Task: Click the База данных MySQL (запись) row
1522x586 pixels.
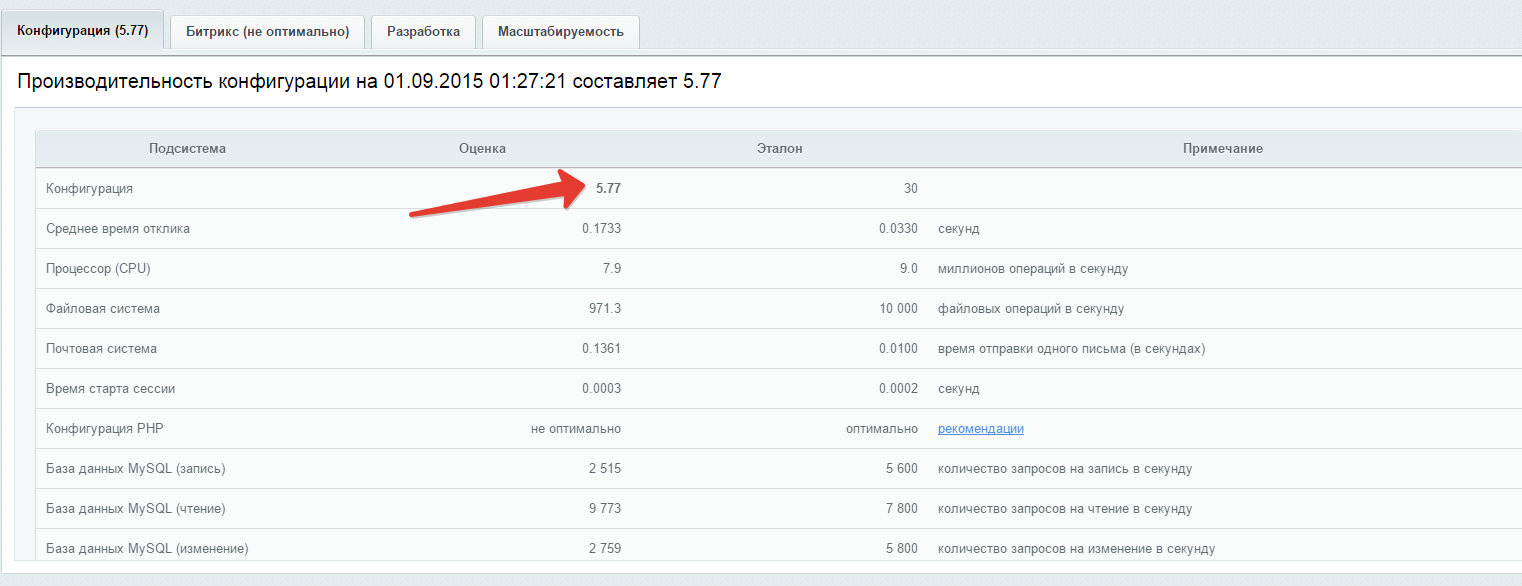Action: point(133,468)
